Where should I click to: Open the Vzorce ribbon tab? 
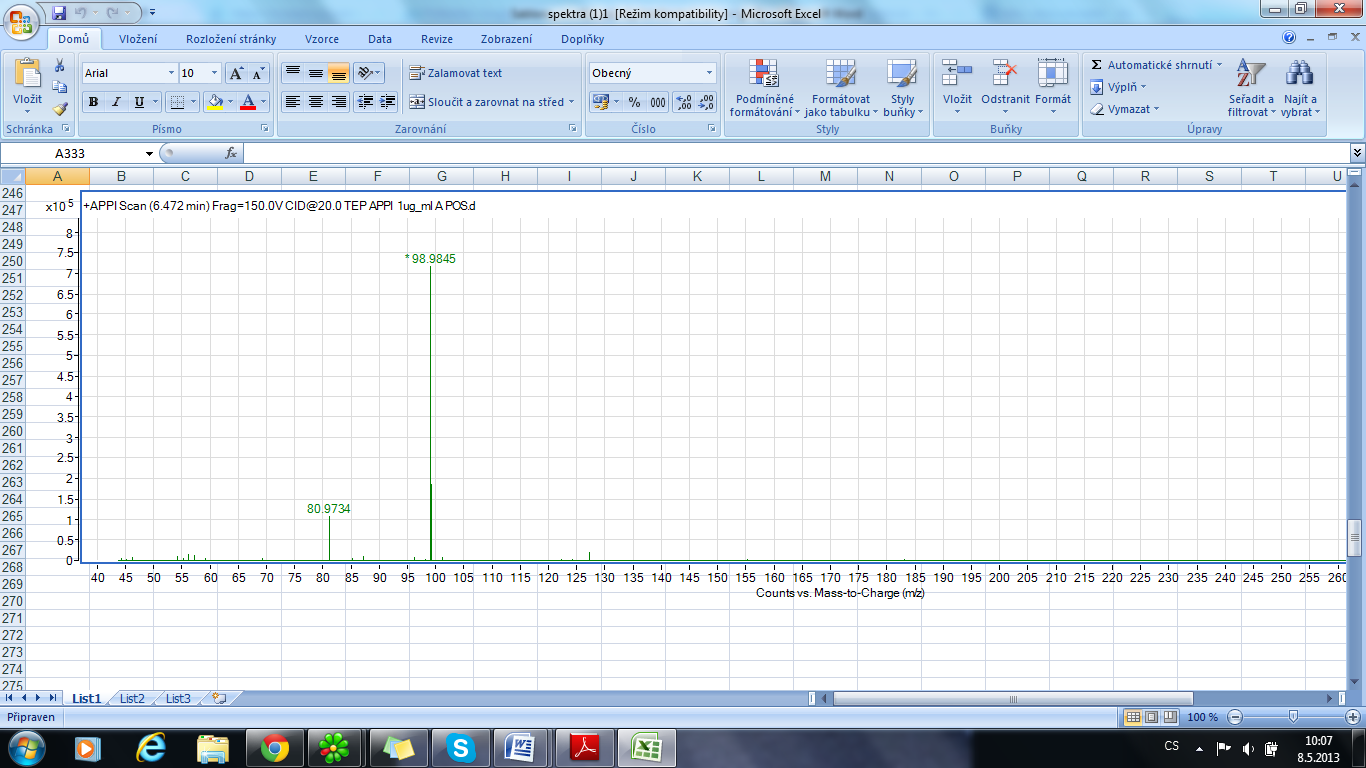[x=322, y=39]
